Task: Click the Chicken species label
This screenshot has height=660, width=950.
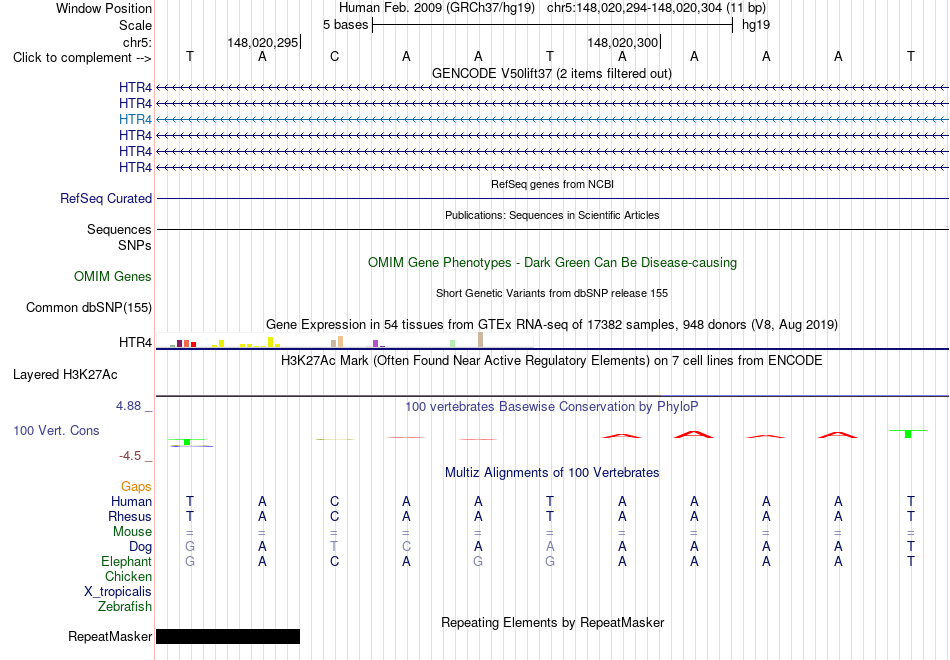Action: click(128, 576)
